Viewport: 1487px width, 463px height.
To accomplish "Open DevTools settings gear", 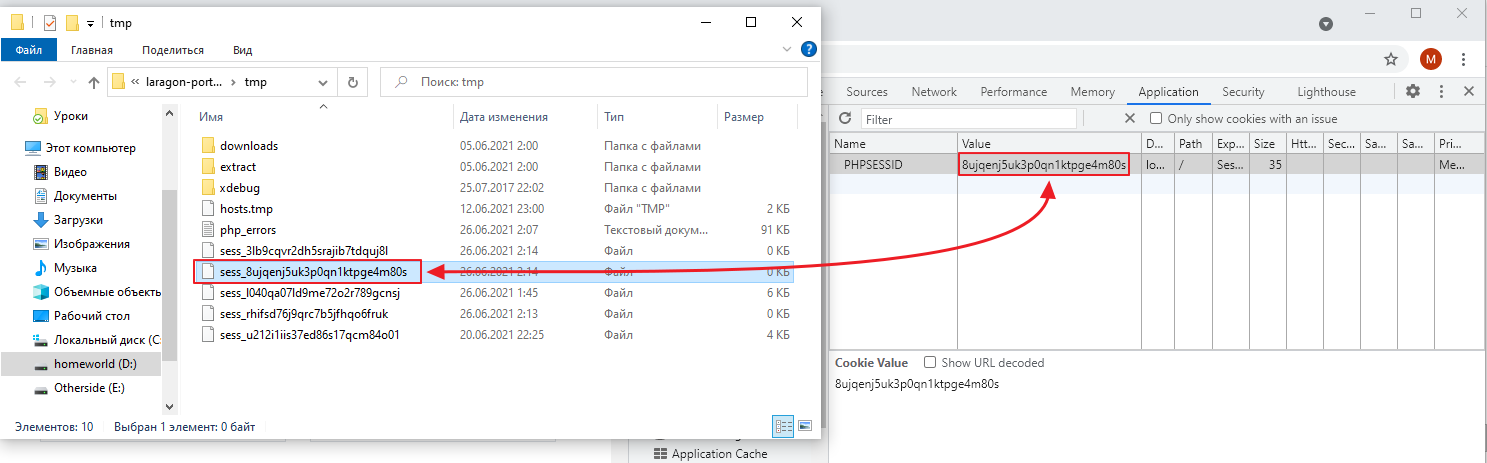I will pos(1413,91).
